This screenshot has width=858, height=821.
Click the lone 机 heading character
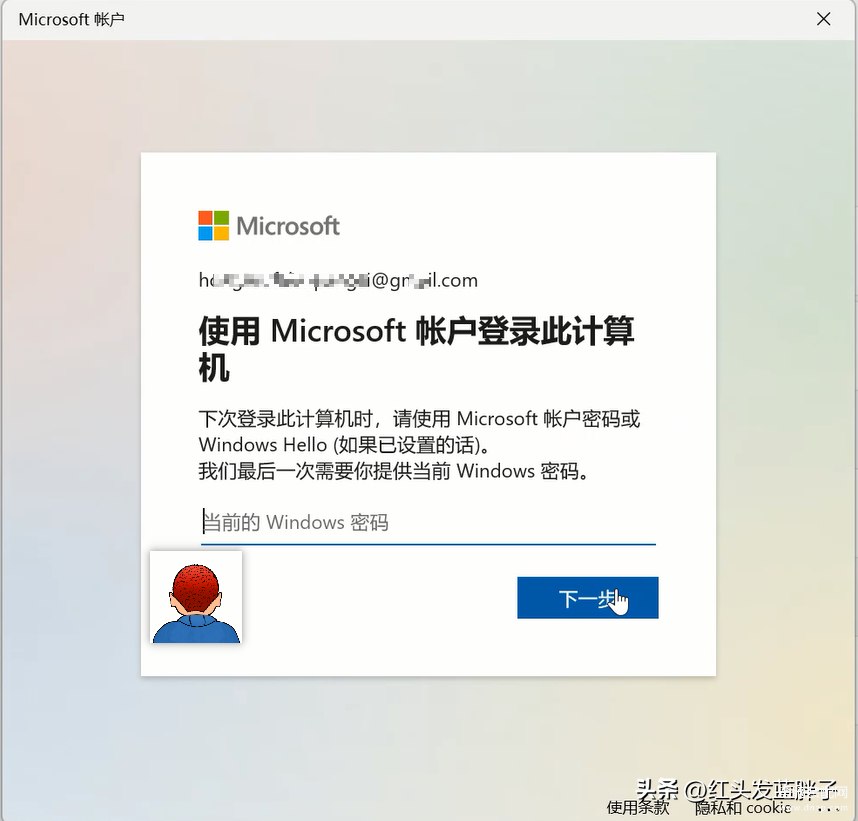click(x=214, y=368)
